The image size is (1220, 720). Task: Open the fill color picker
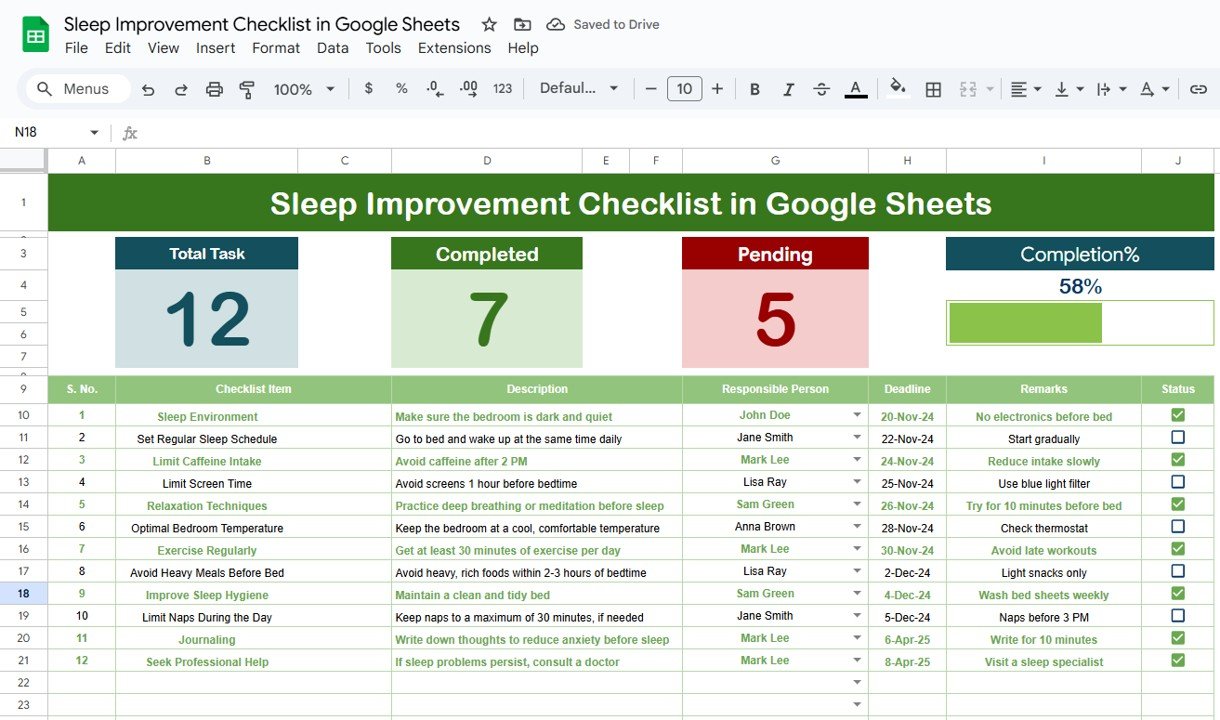click(x=898, y=88)
